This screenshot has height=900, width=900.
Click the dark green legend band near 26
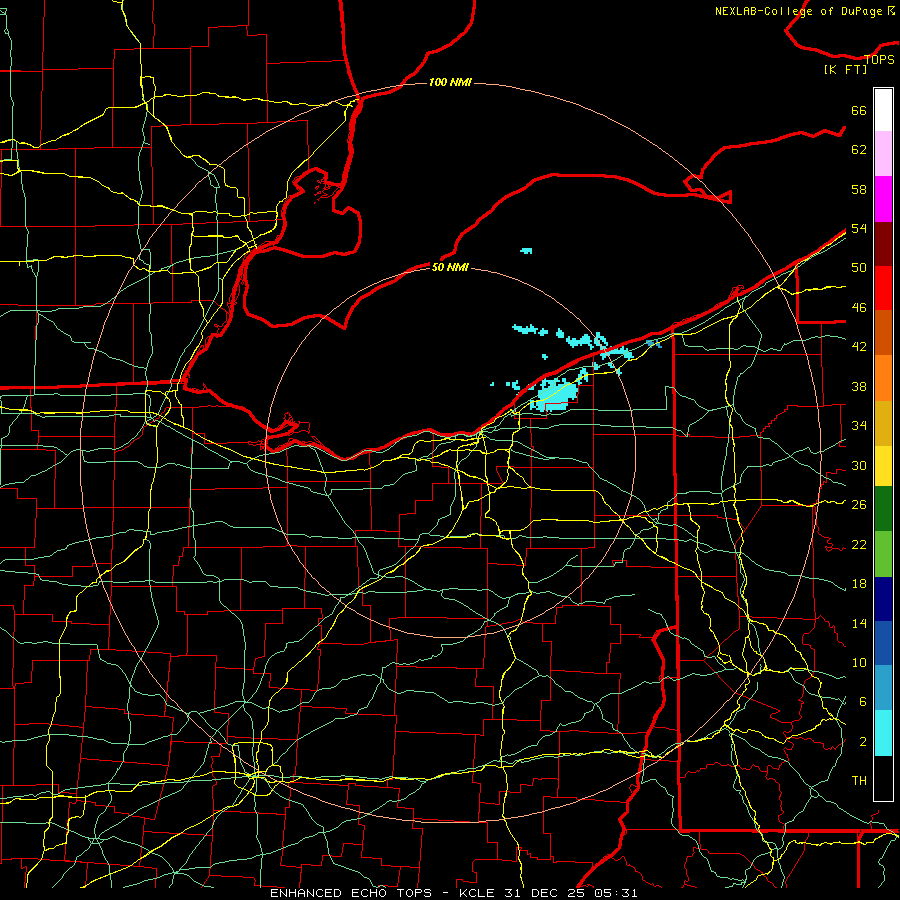pos(883,509)
